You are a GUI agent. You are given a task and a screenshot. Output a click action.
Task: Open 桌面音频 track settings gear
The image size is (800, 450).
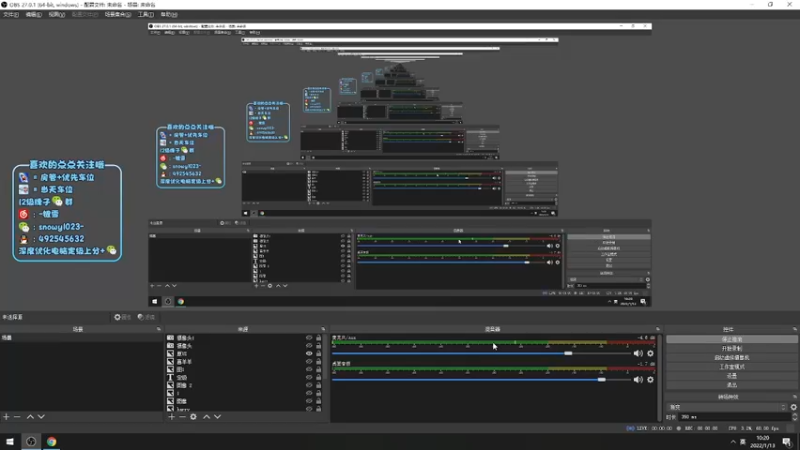[651, 380]
